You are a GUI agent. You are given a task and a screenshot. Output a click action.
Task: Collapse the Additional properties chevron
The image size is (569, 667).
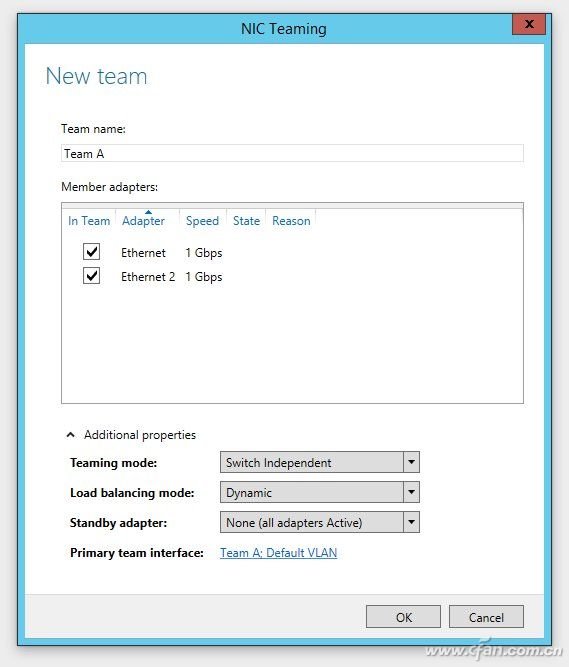pos(71,435)
